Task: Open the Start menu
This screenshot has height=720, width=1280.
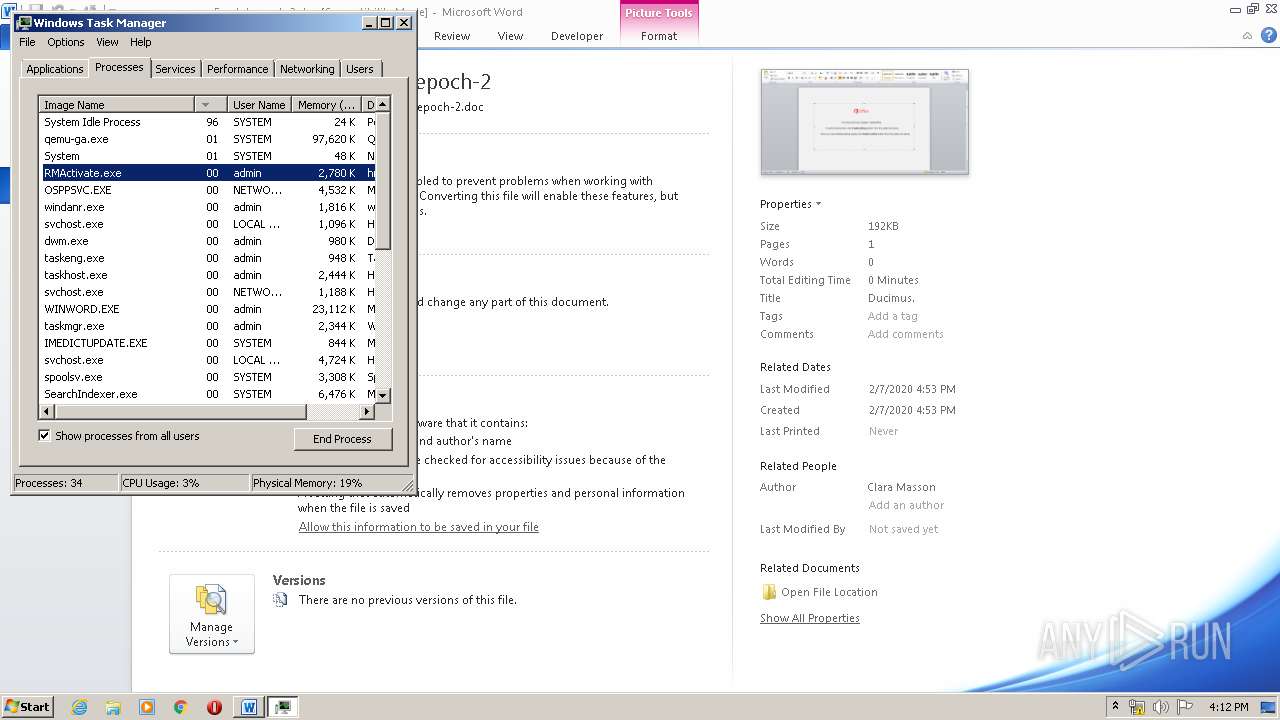Action: click(x=27, y=707)
